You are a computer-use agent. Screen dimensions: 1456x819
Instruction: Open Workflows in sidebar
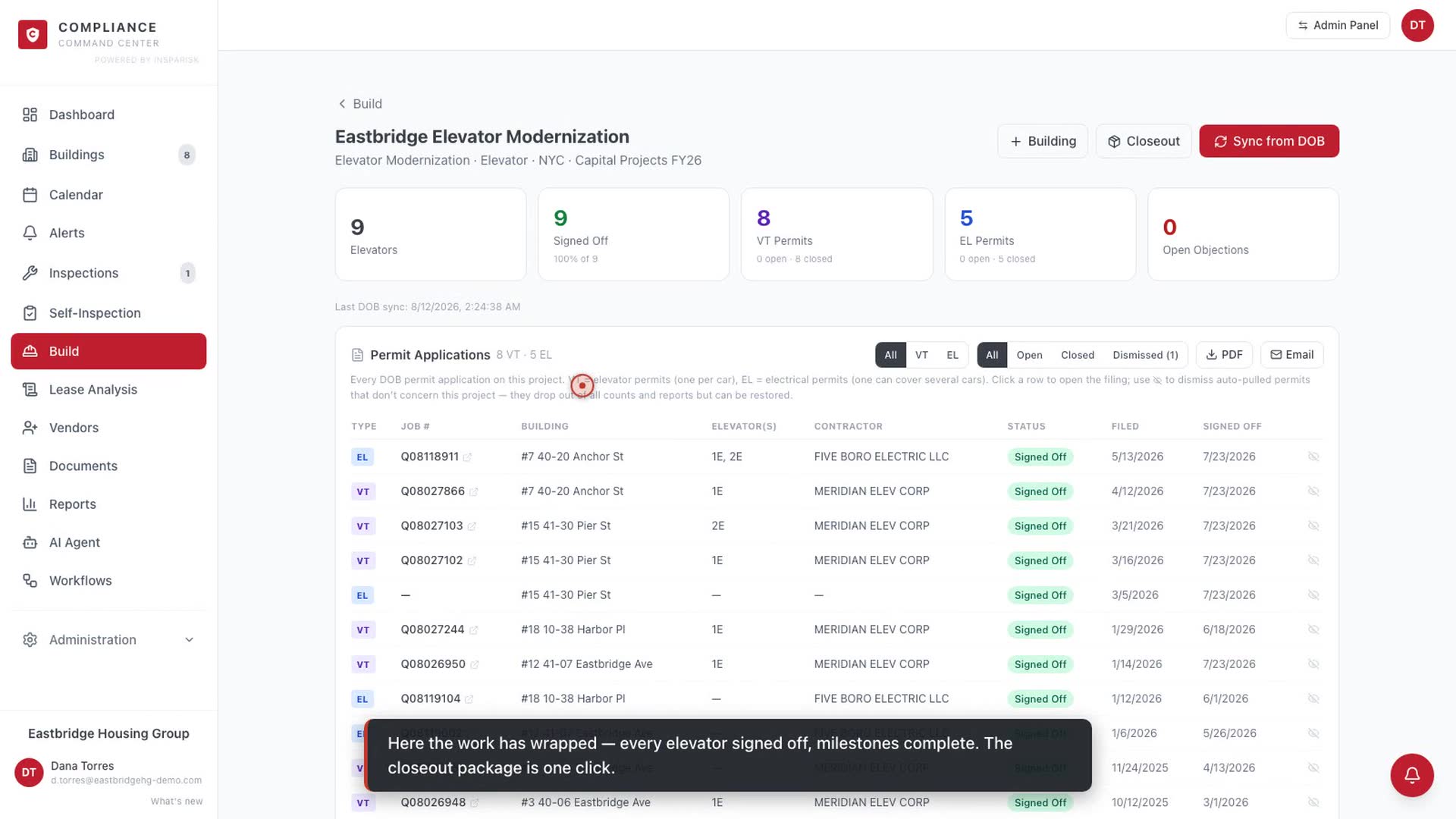click(108, 581)
